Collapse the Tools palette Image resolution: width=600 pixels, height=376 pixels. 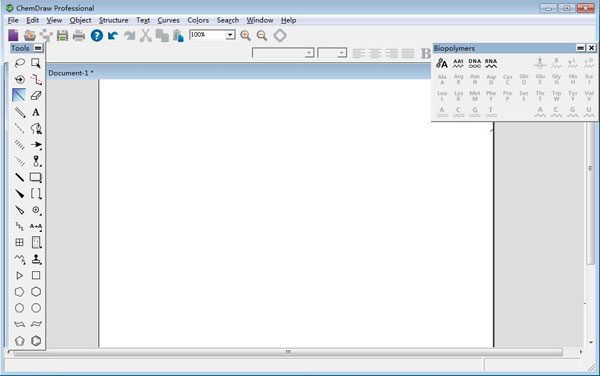coord(38,48)
